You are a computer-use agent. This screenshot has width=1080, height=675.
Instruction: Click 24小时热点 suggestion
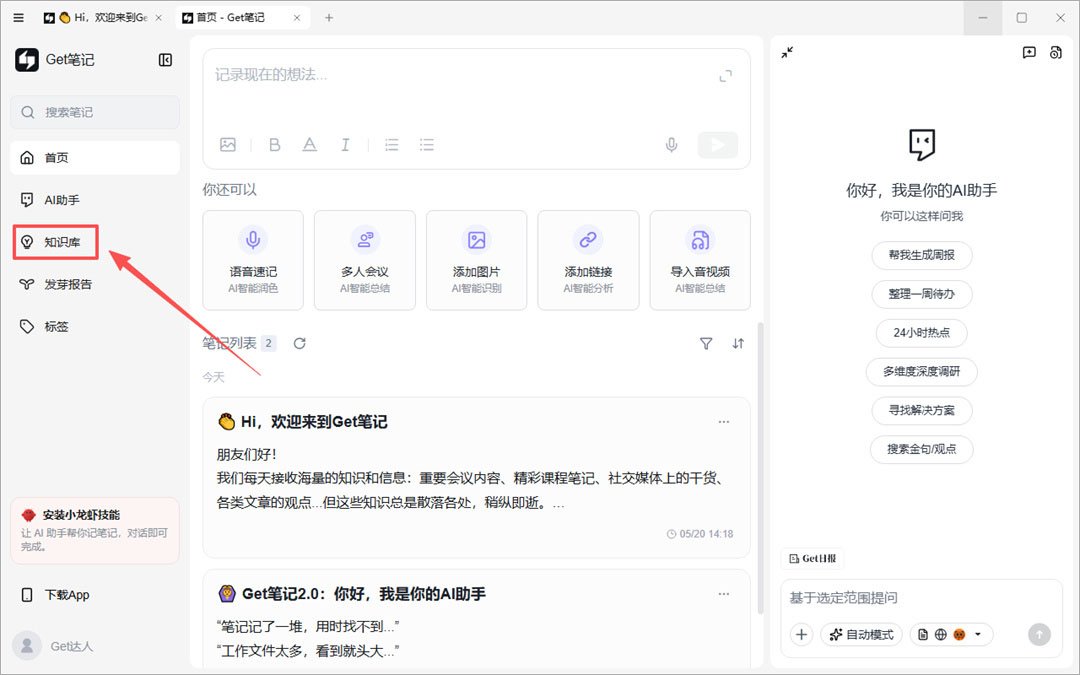click(x=922, y=333)
